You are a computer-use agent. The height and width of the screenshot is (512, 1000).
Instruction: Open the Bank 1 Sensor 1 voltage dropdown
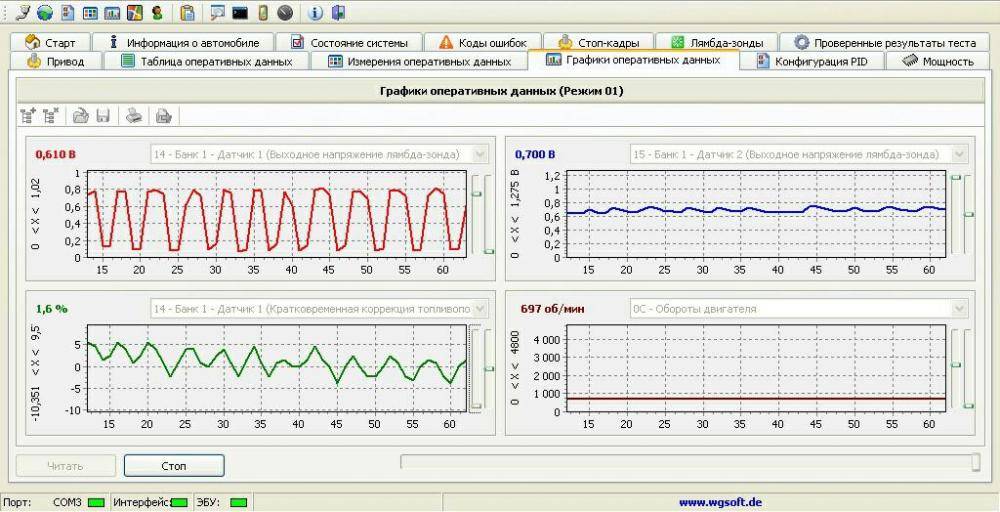click(479, 154)
